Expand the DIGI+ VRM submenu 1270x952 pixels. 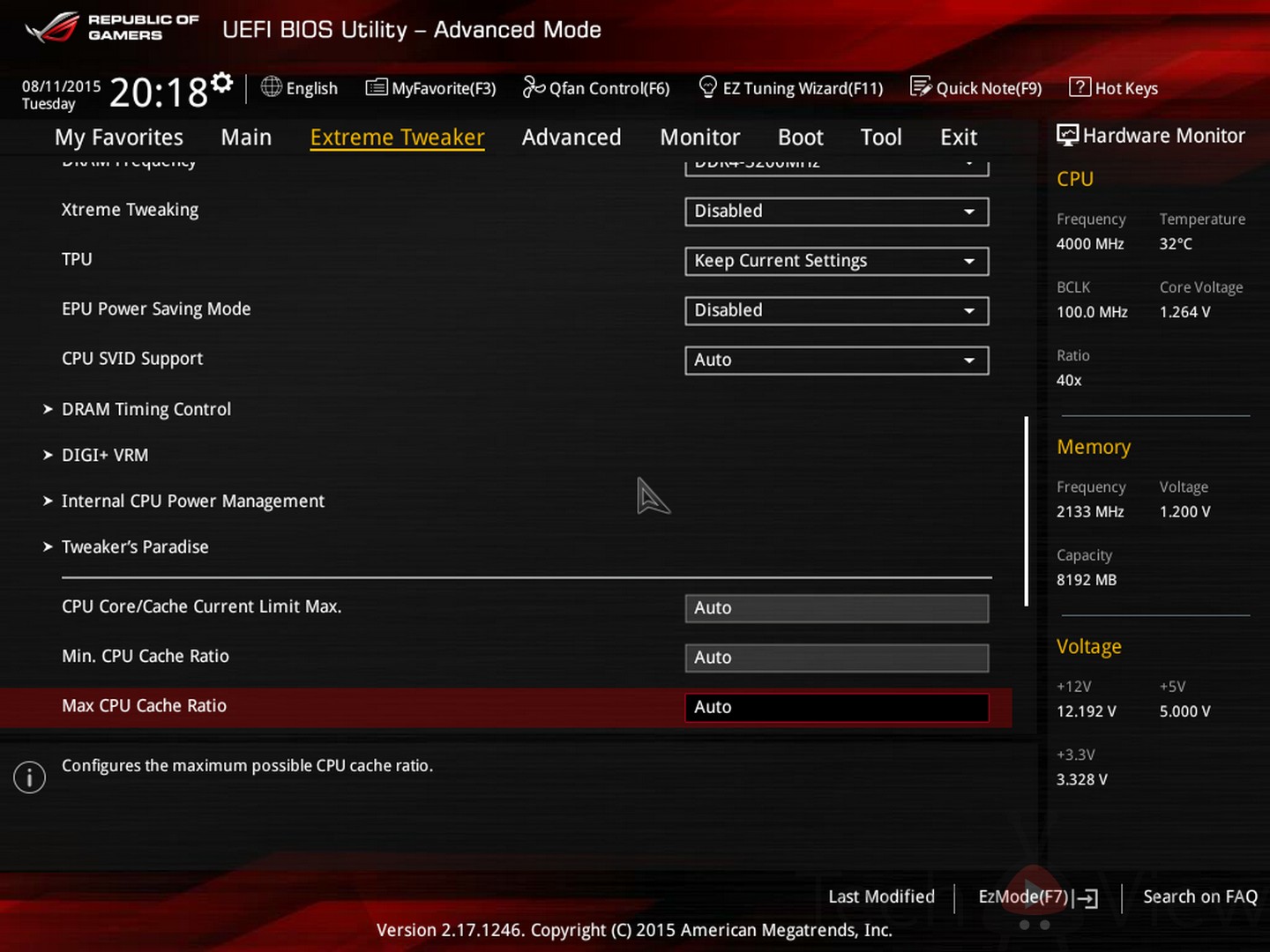[105, 455]
